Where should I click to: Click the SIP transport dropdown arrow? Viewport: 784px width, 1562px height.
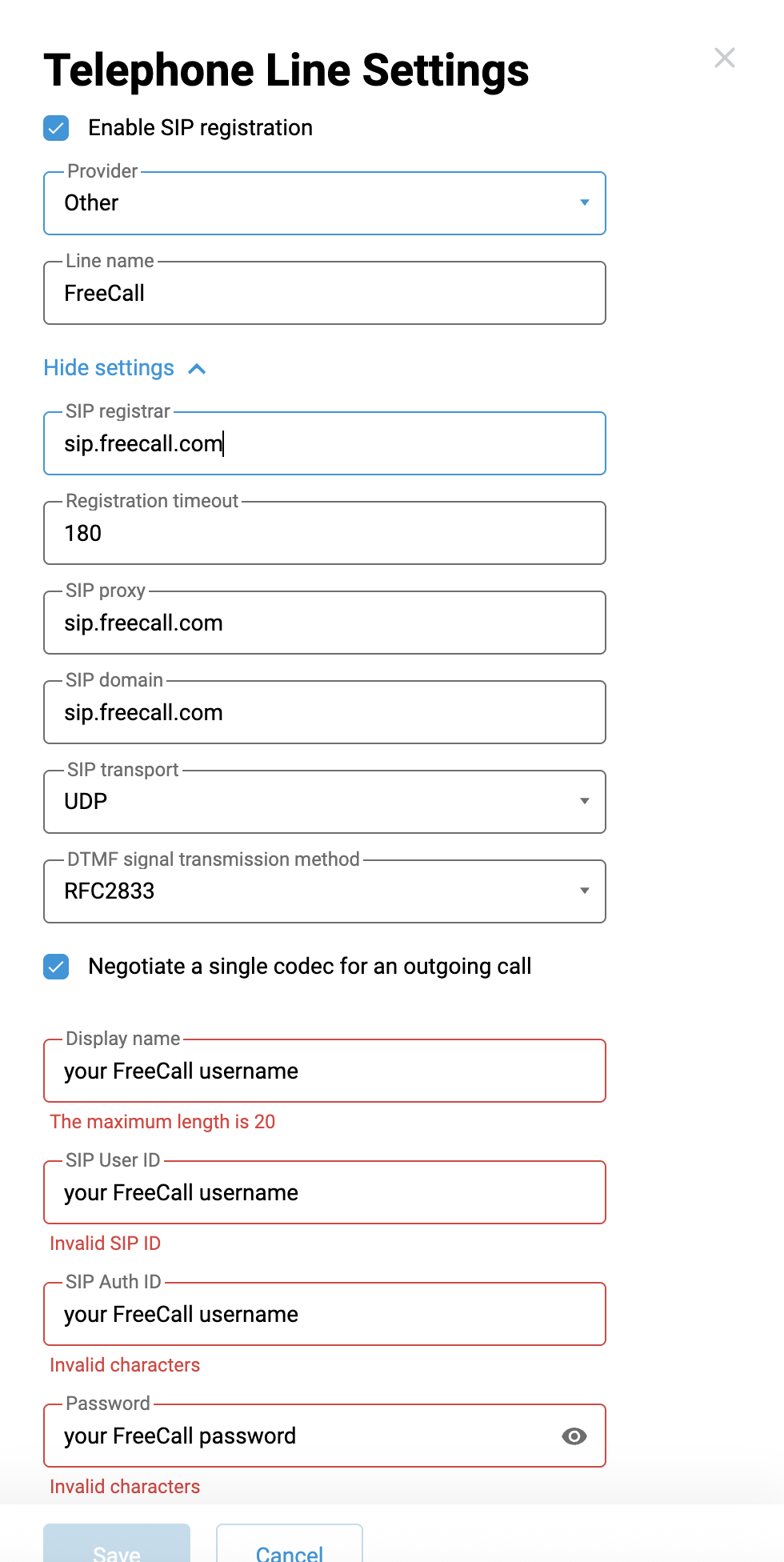click(585, 801)
